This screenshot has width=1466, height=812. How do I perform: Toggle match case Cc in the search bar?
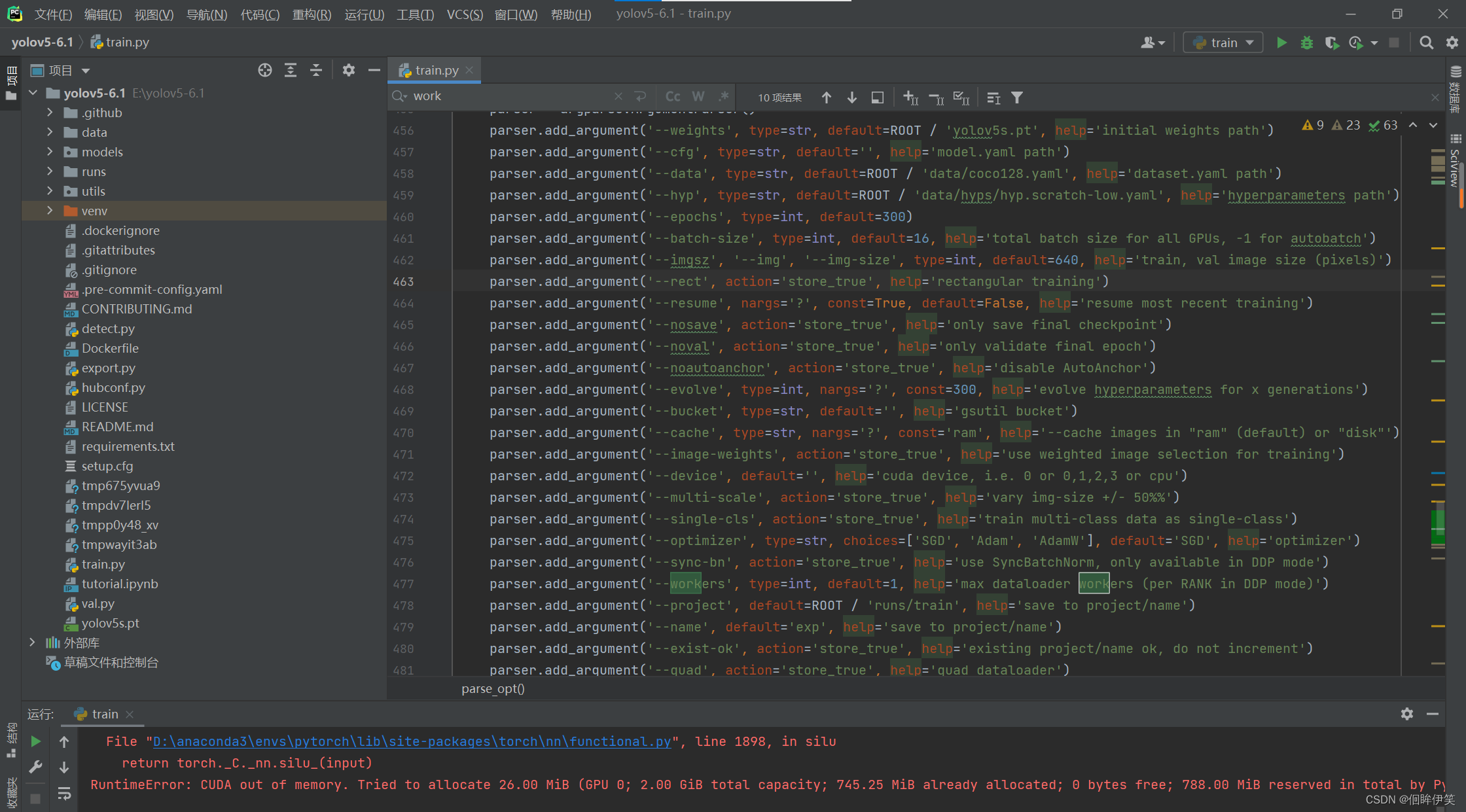click(672, 96)
